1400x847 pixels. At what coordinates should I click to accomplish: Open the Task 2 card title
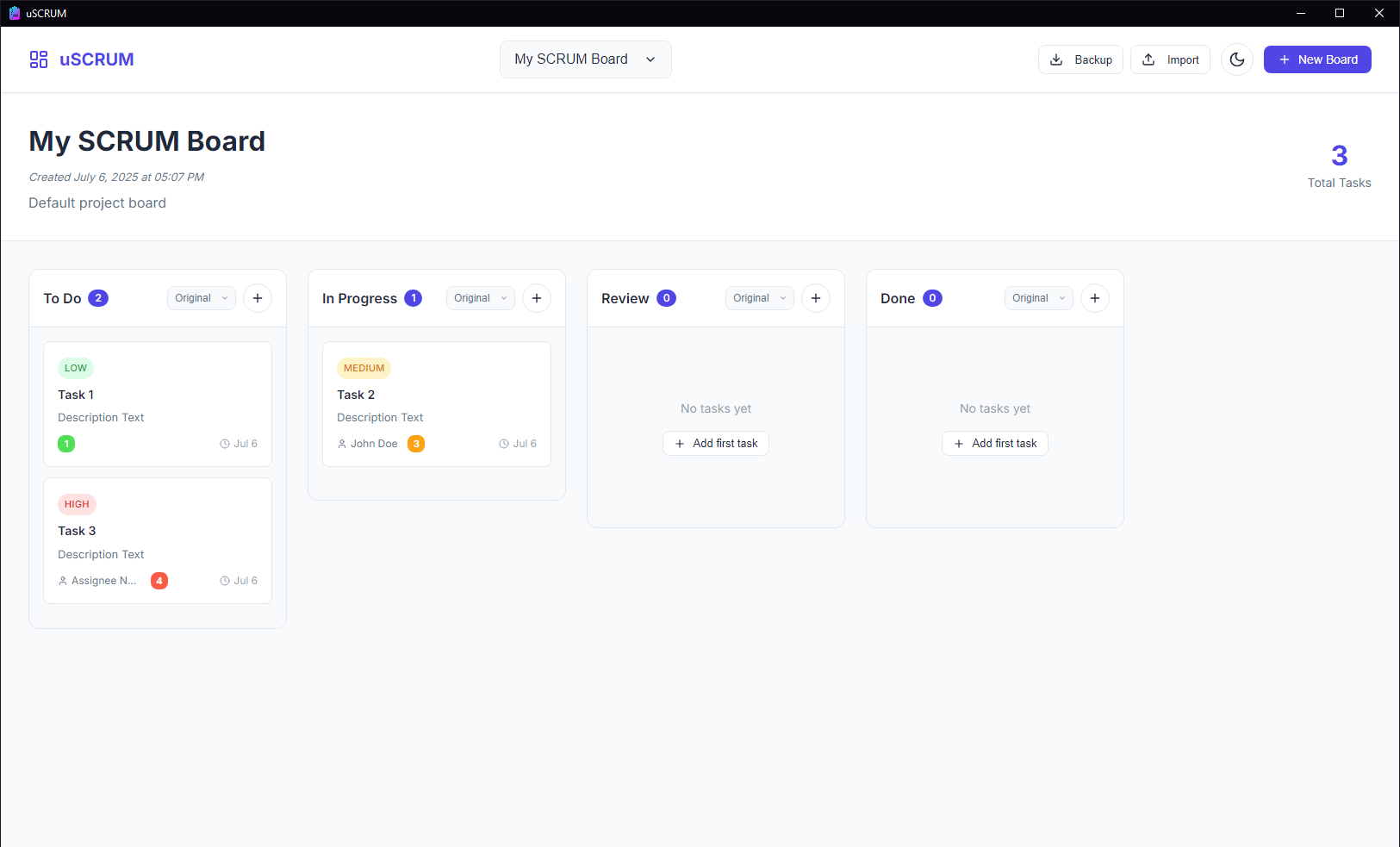tap(356, 395)
